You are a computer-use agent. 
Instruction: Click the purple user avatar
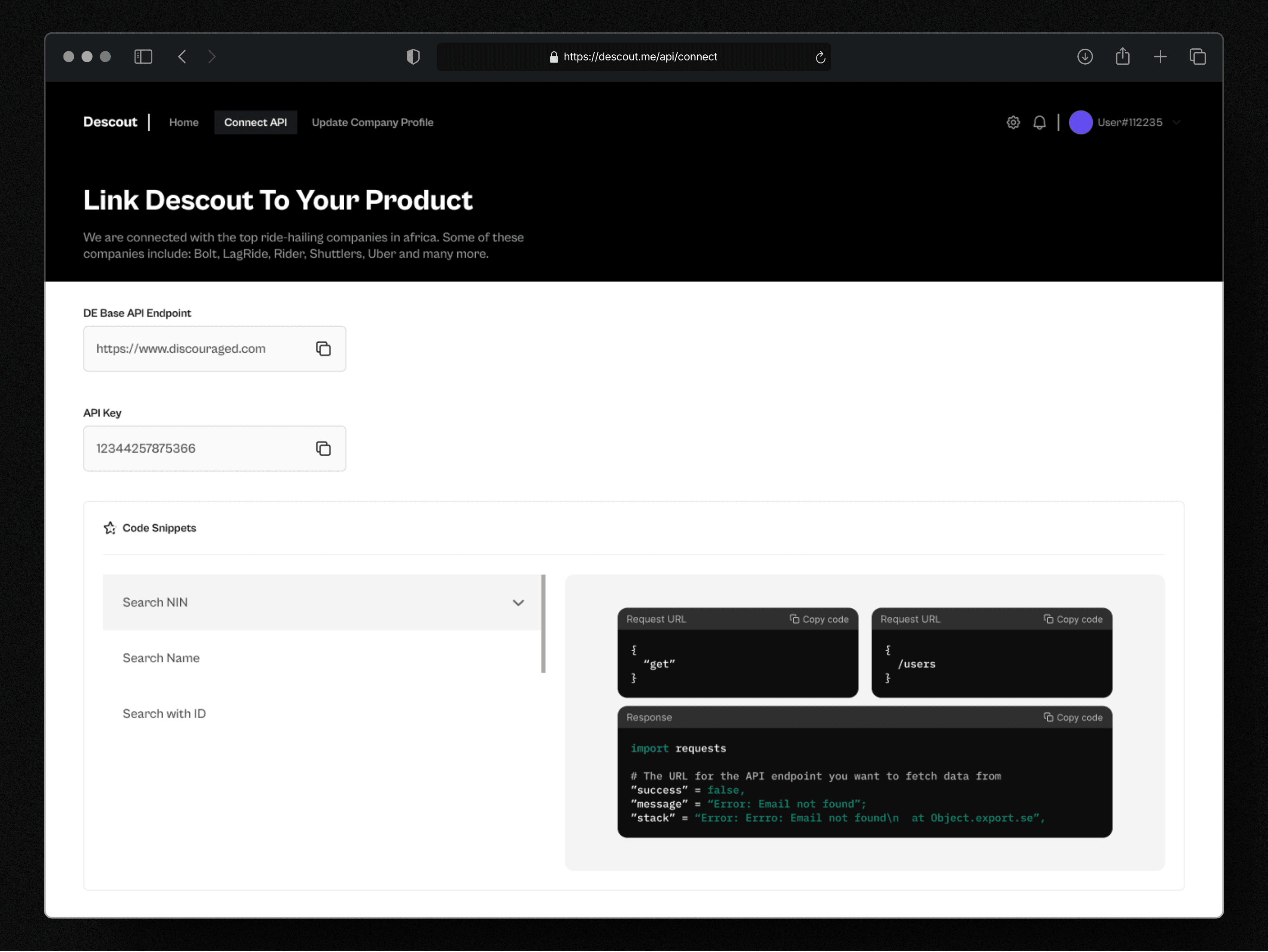coord(1080,122)
